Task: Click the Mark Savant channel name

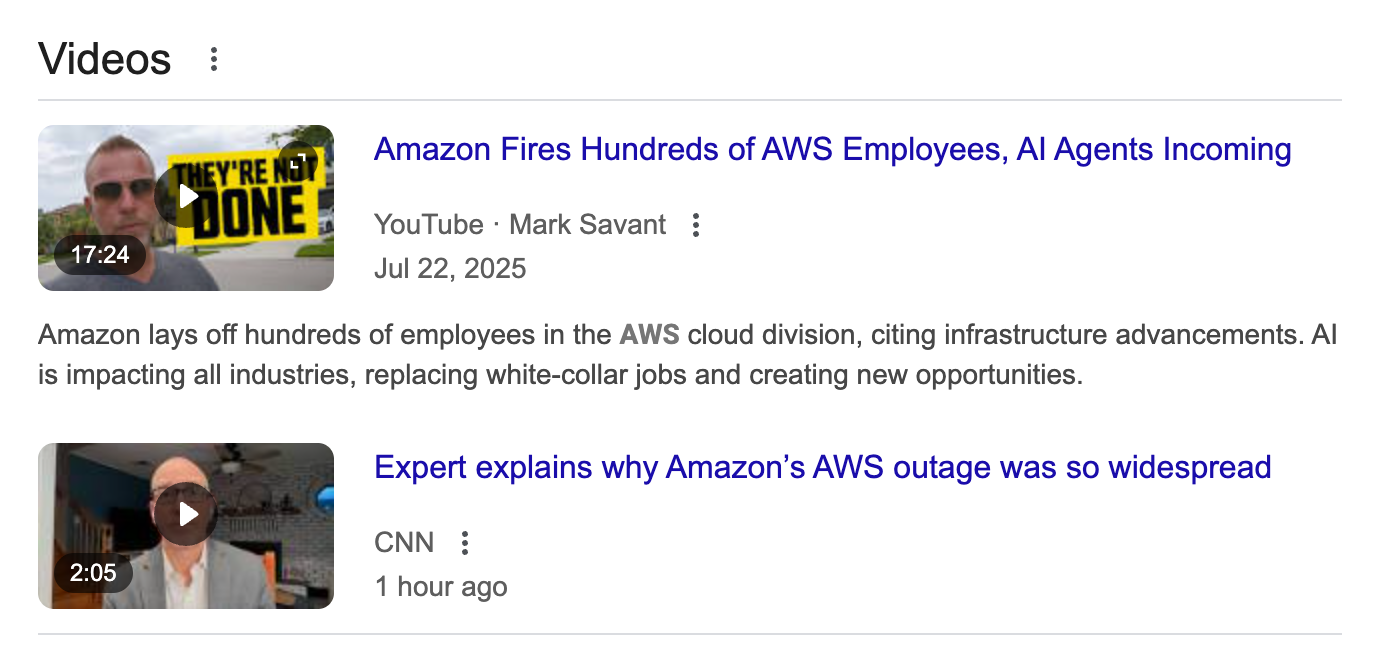Action: pos(587,225)
